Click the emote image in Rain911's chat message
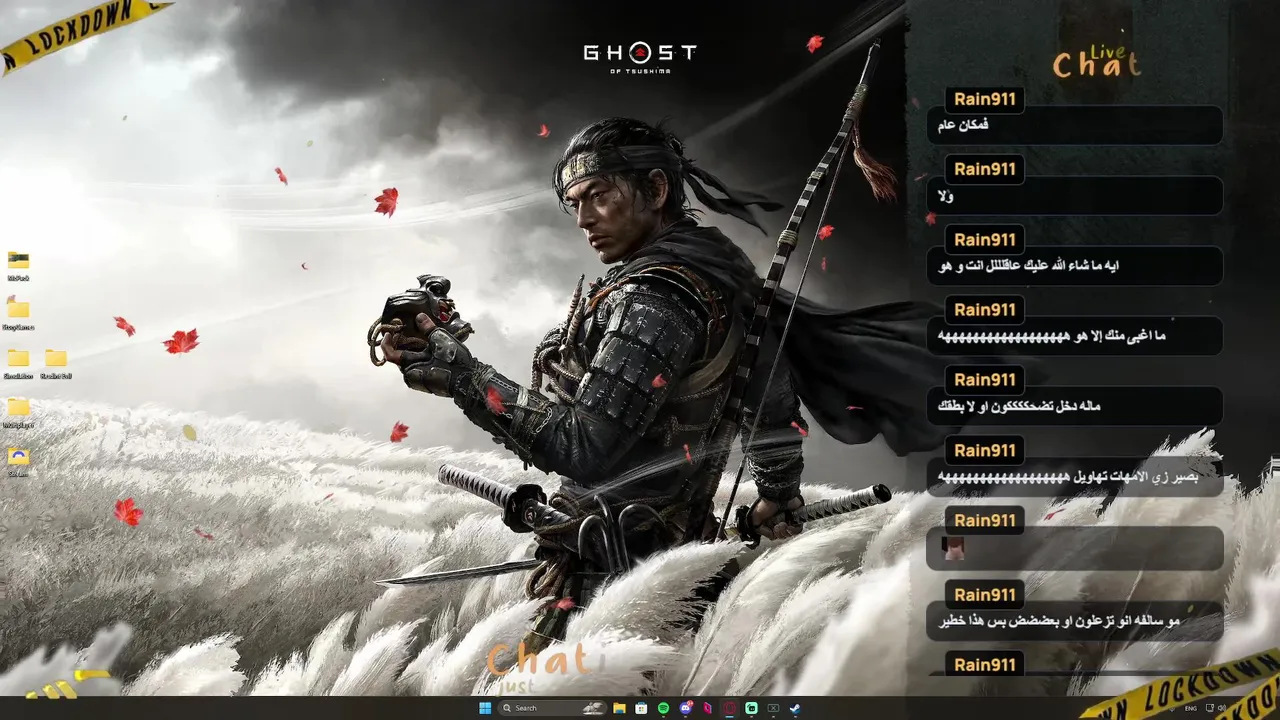The width and height of the screenshot is (1280, 720). point(954,548)
